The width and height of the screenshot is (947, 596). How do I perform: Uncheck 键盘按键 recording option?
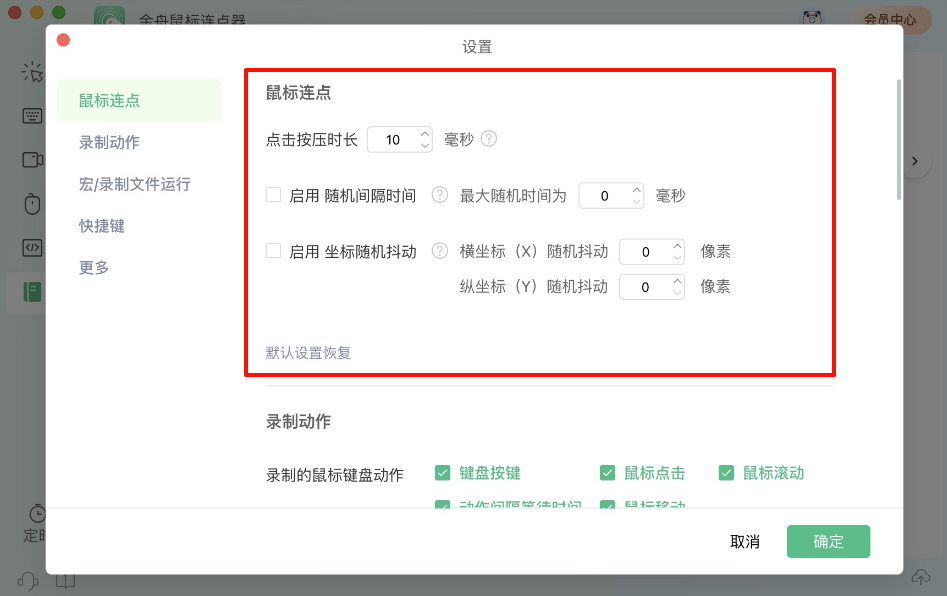443,473
